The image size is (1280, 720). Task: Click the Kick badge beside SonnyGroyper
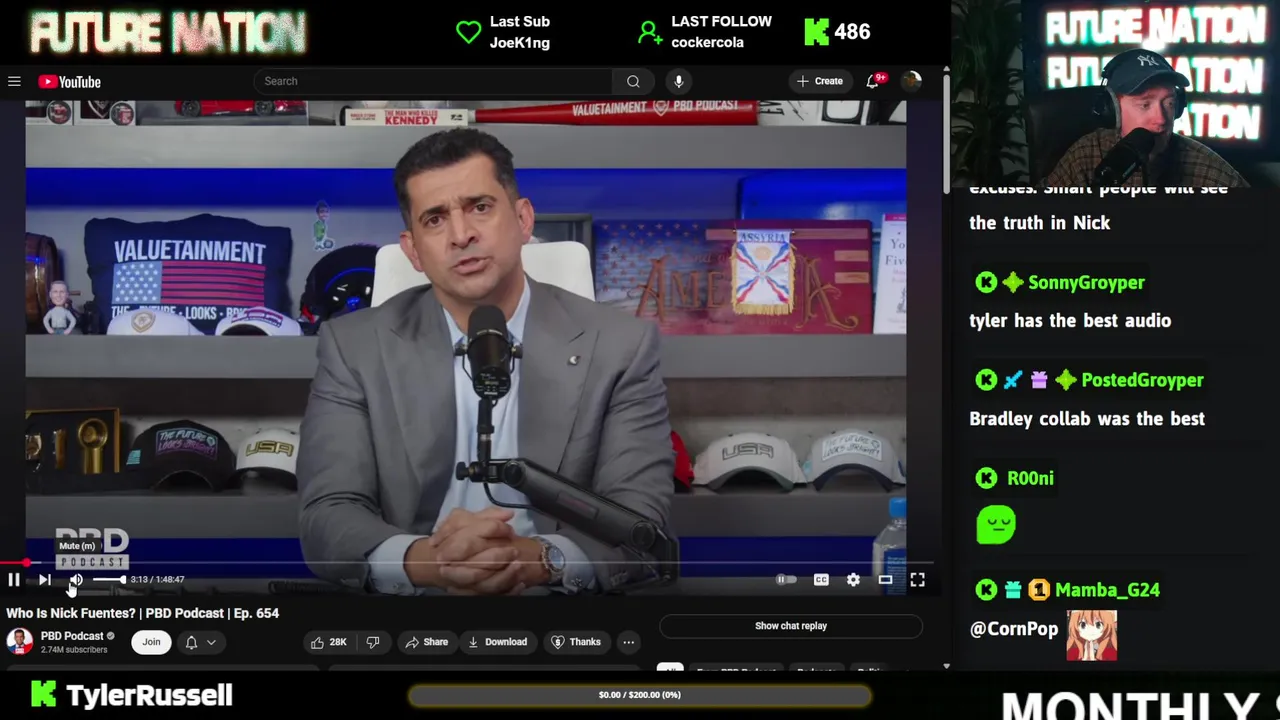click(x=986, y=283)
